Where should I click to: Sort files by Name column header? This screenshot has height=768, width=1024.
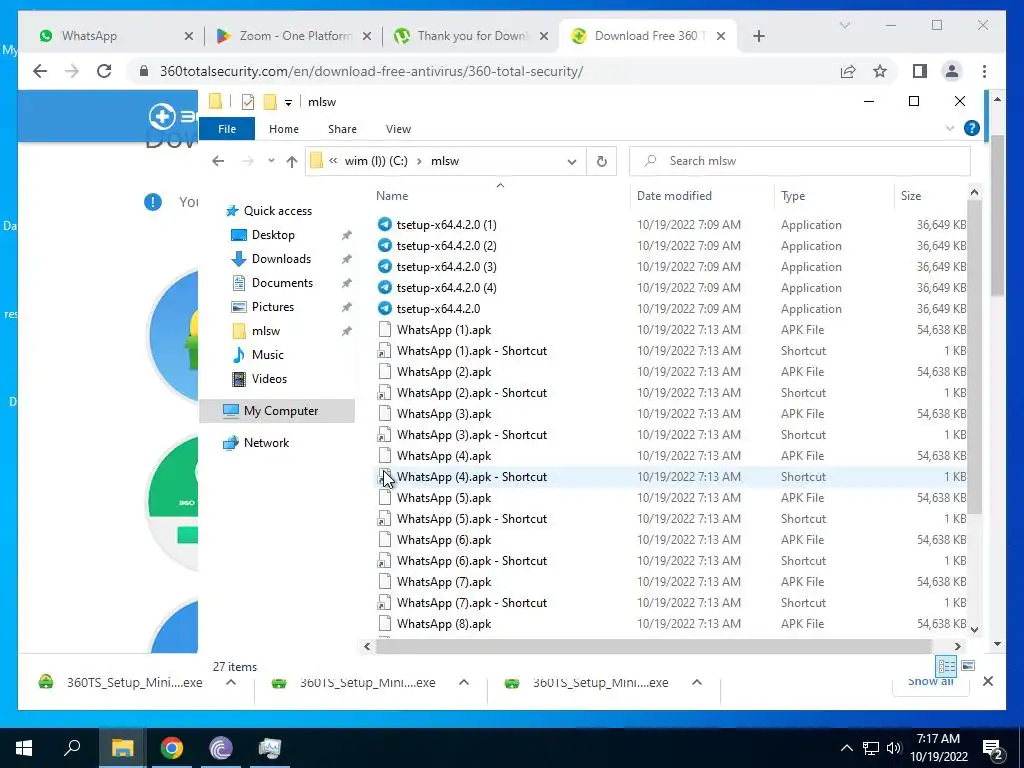392,196
